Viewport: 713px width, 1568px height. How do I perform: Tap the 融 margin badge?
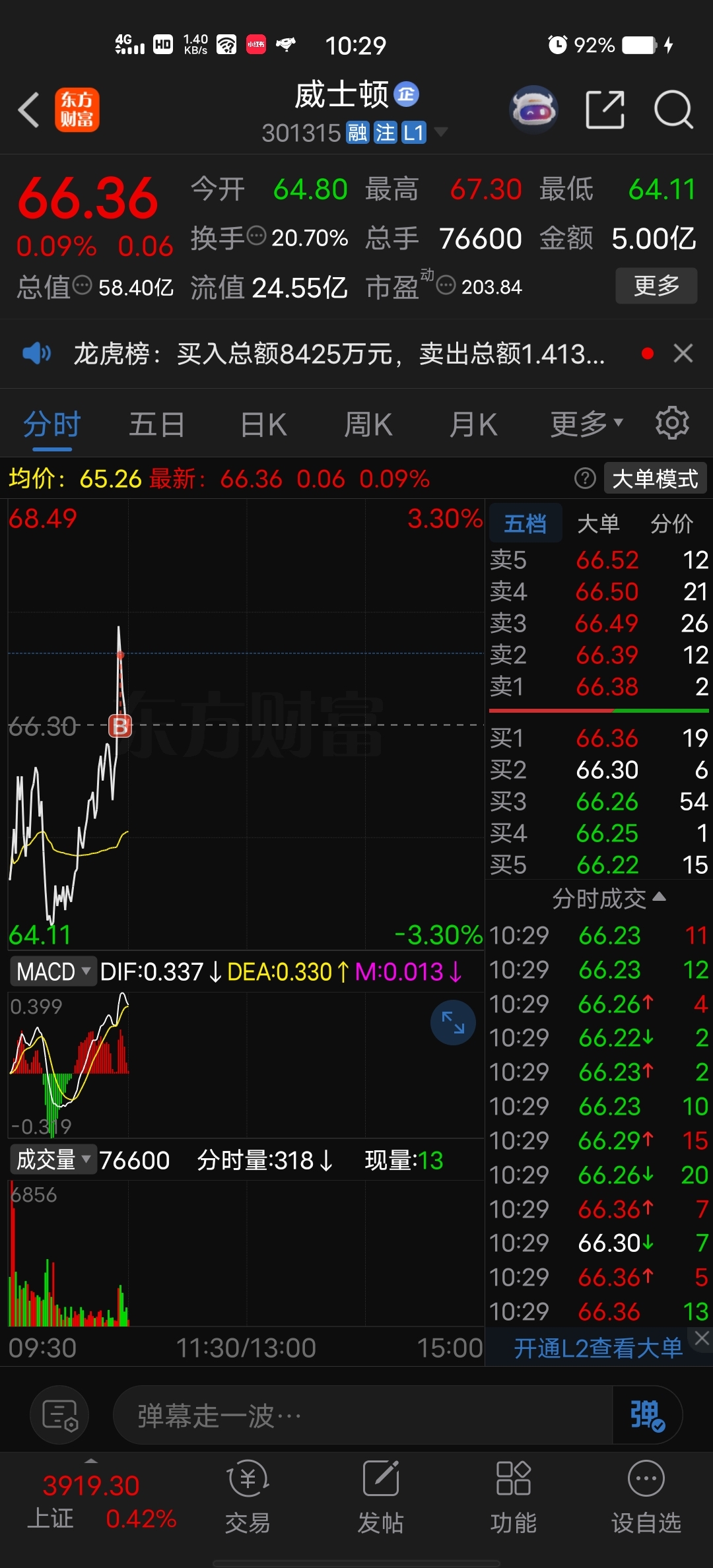point(358,133)
